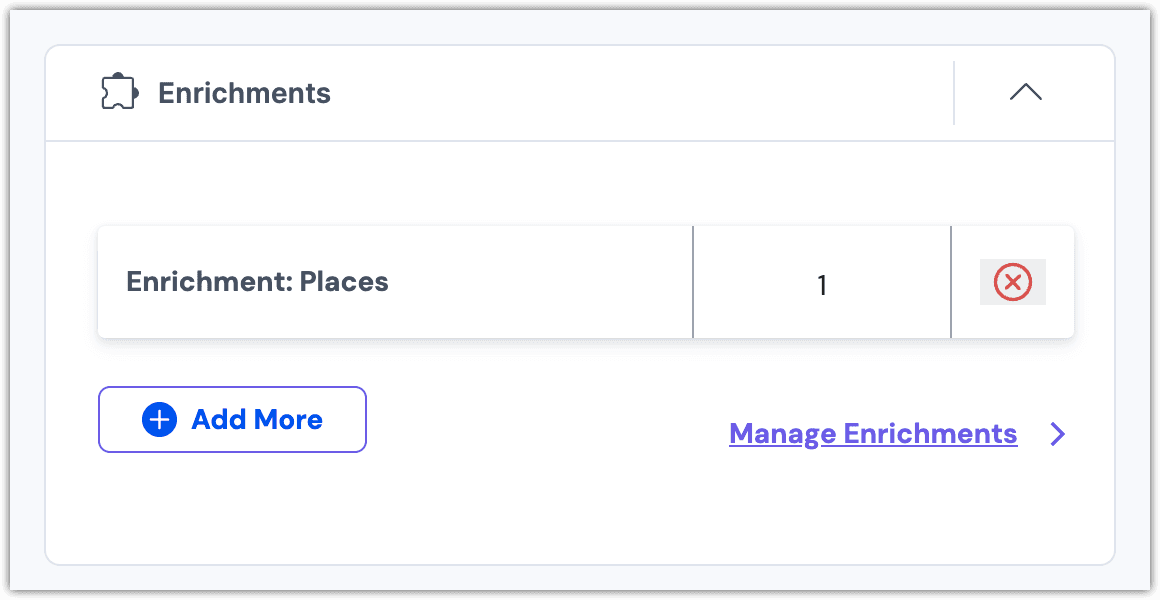This screenshot has width=1160, height=600.
Task: Click the blue plus circle icon
Action: [159, 420]
